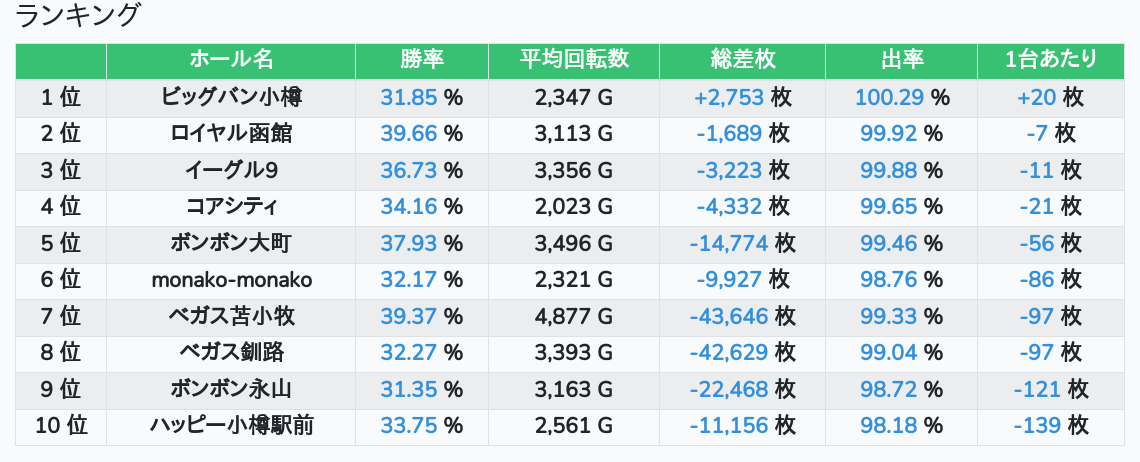This screenshot has height=462, width=1140.
Task: Open ビッグバン小樽 hall name
Action: point(231,97)
